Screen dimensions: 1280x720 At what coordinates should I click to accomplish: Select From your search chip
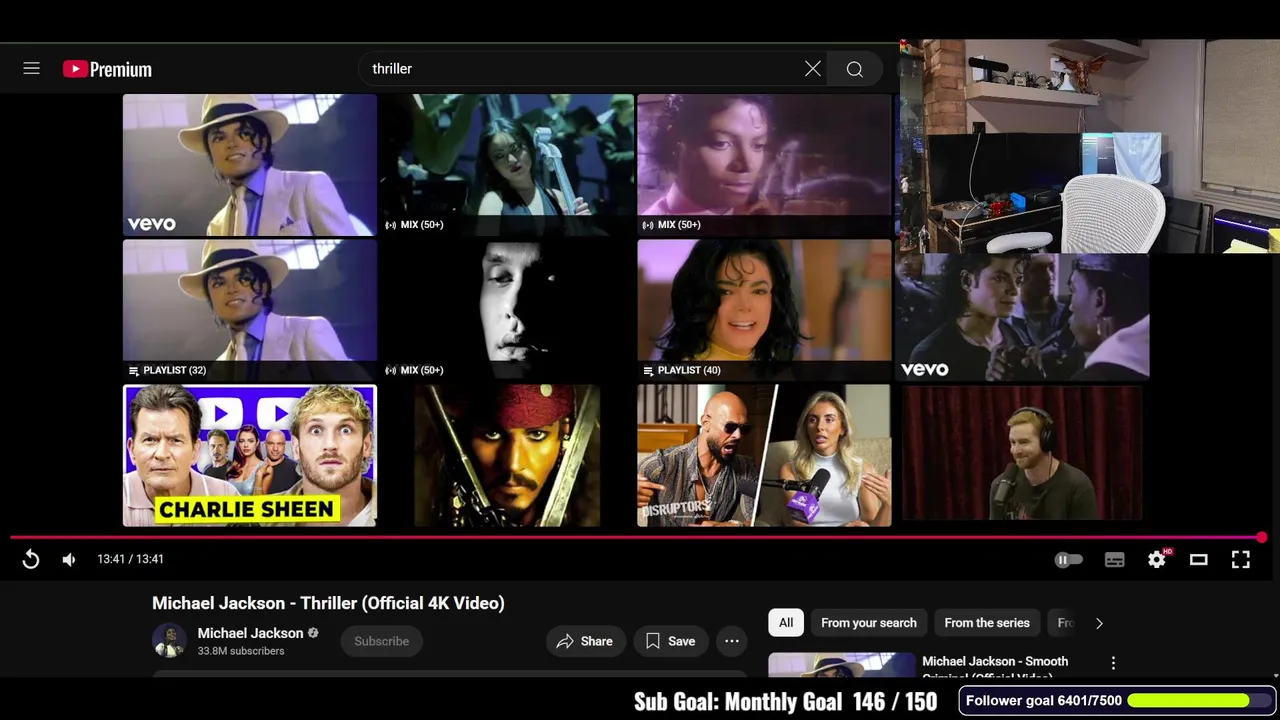tap(869, 623)
